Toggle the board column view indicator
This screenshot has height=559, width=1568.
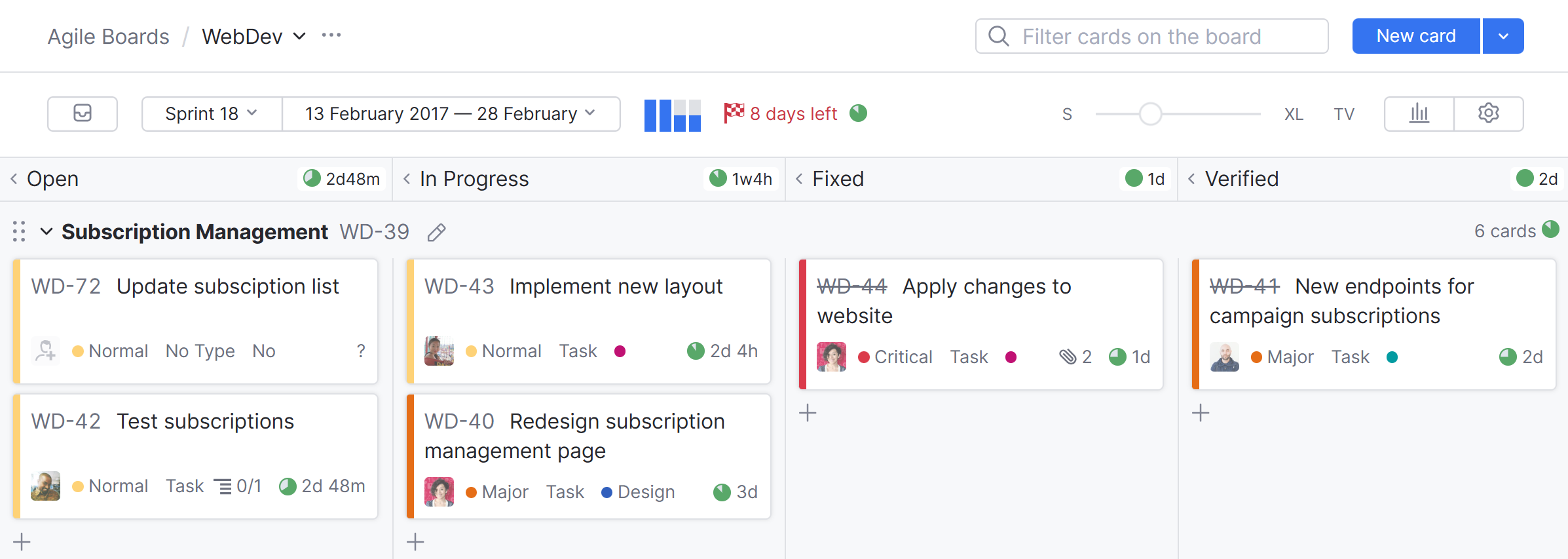pos(672,115)
